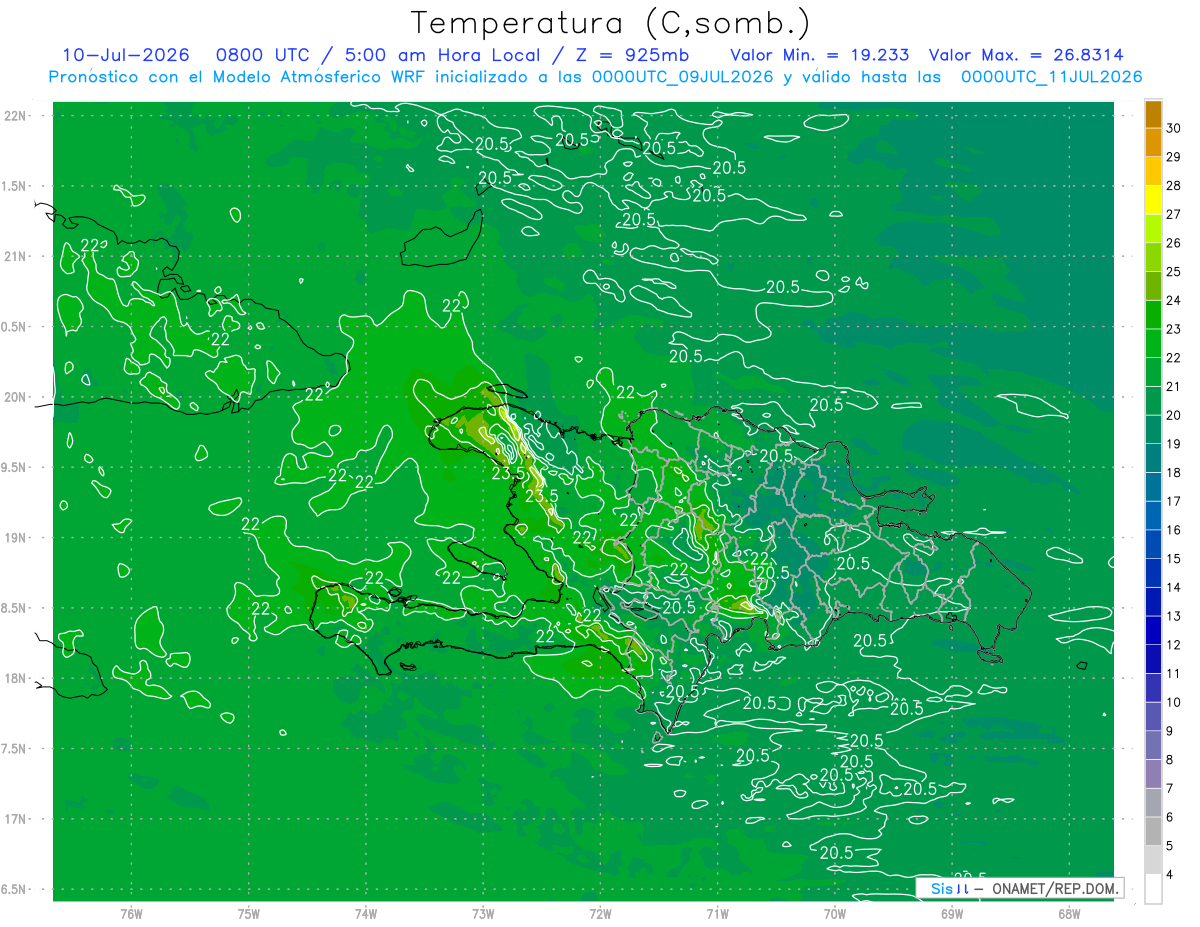Viewport: 1200px width, 927px height.
Task: Click the "7" label on the color scale
Action: tap(1170, 788)
